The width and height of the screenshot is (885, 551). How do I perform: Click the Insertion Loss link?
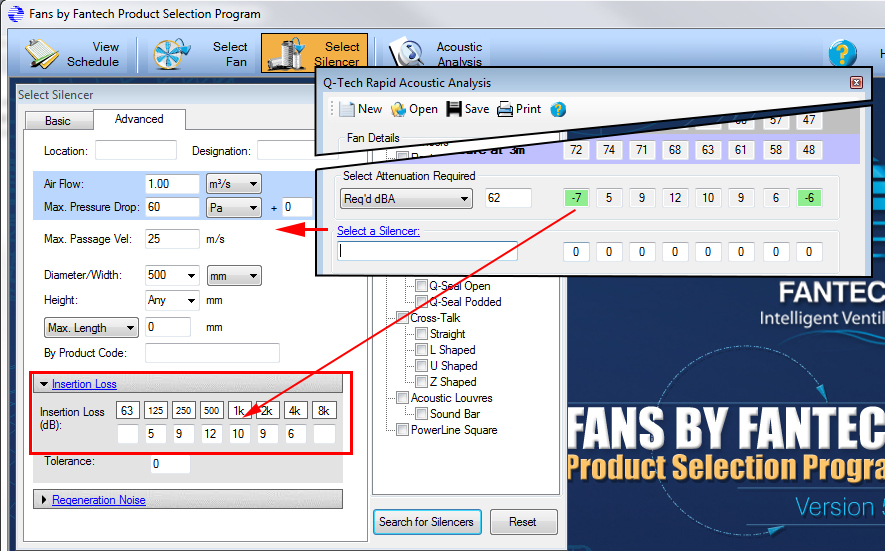[84, 384]
